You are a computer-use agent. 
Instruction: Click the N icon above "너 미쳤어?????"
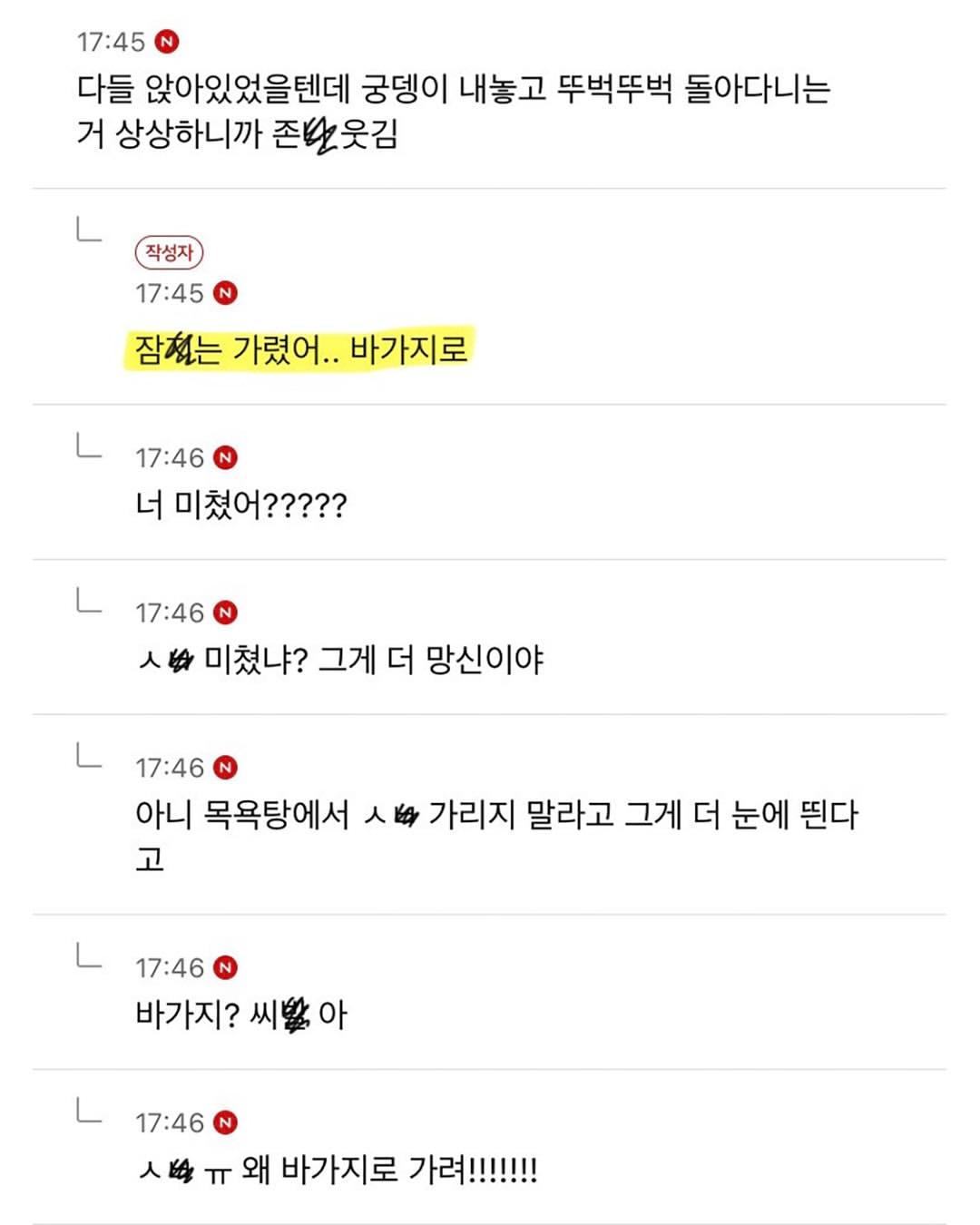[x=225, y=457]
